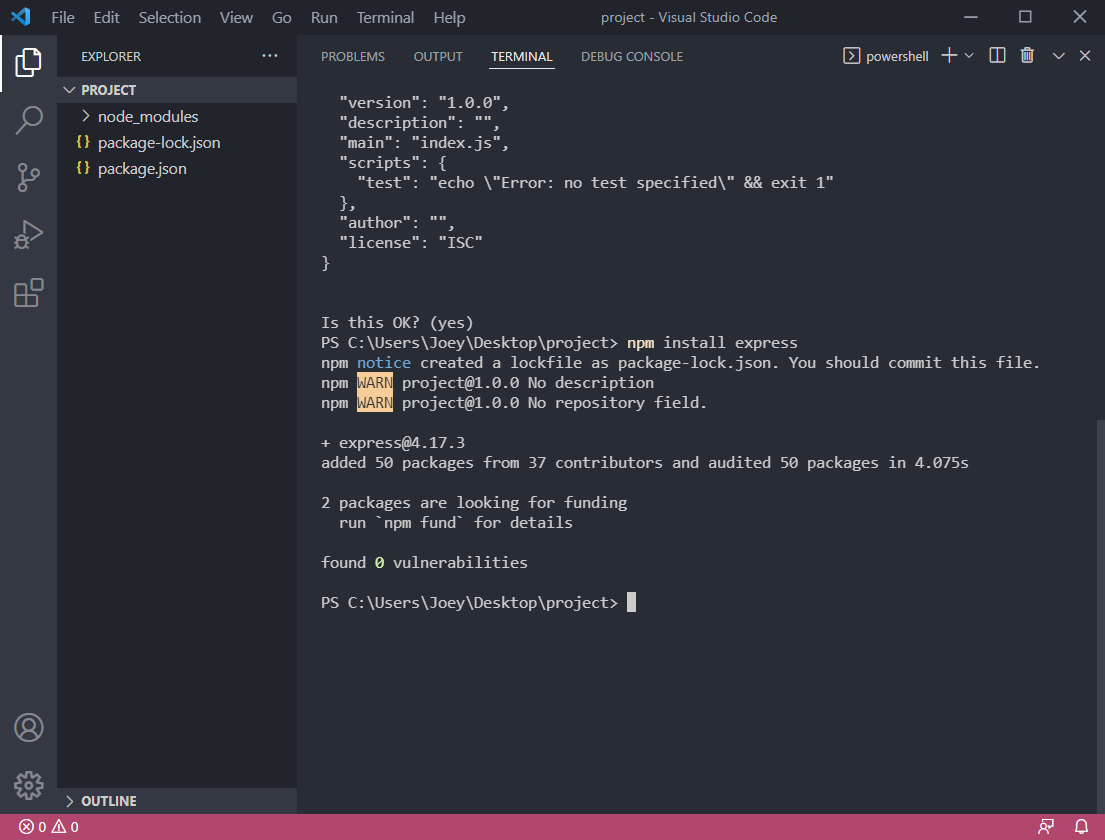Minimize the VS Code window
The image size is (1105, 840).
pos(971,17)
